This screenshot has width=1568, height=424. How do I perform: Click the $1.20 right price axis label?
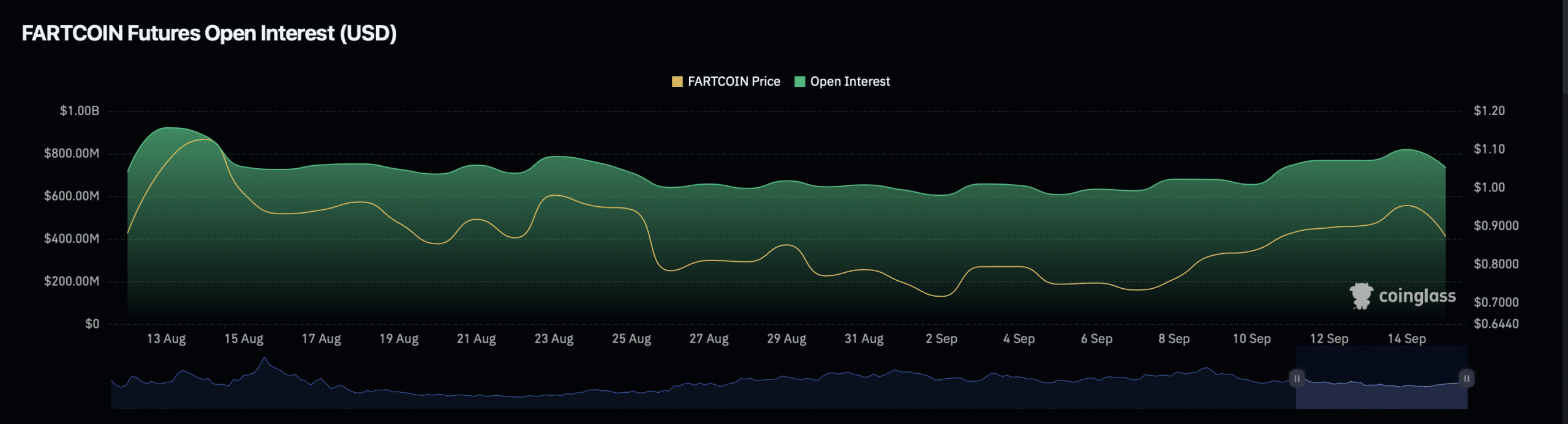1489,111
